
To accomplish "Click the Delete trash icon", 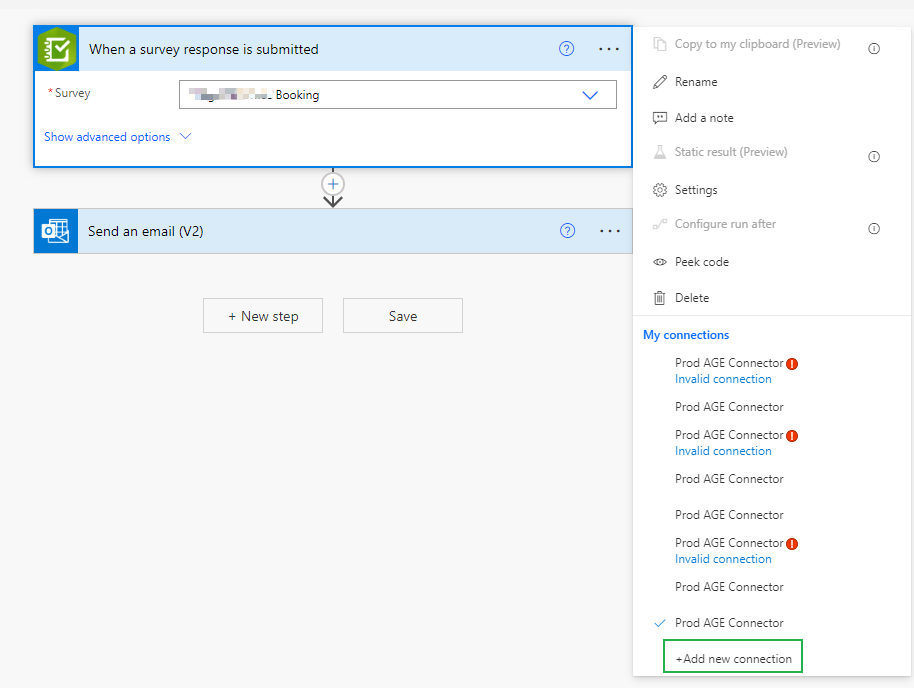I will (660, 297).
